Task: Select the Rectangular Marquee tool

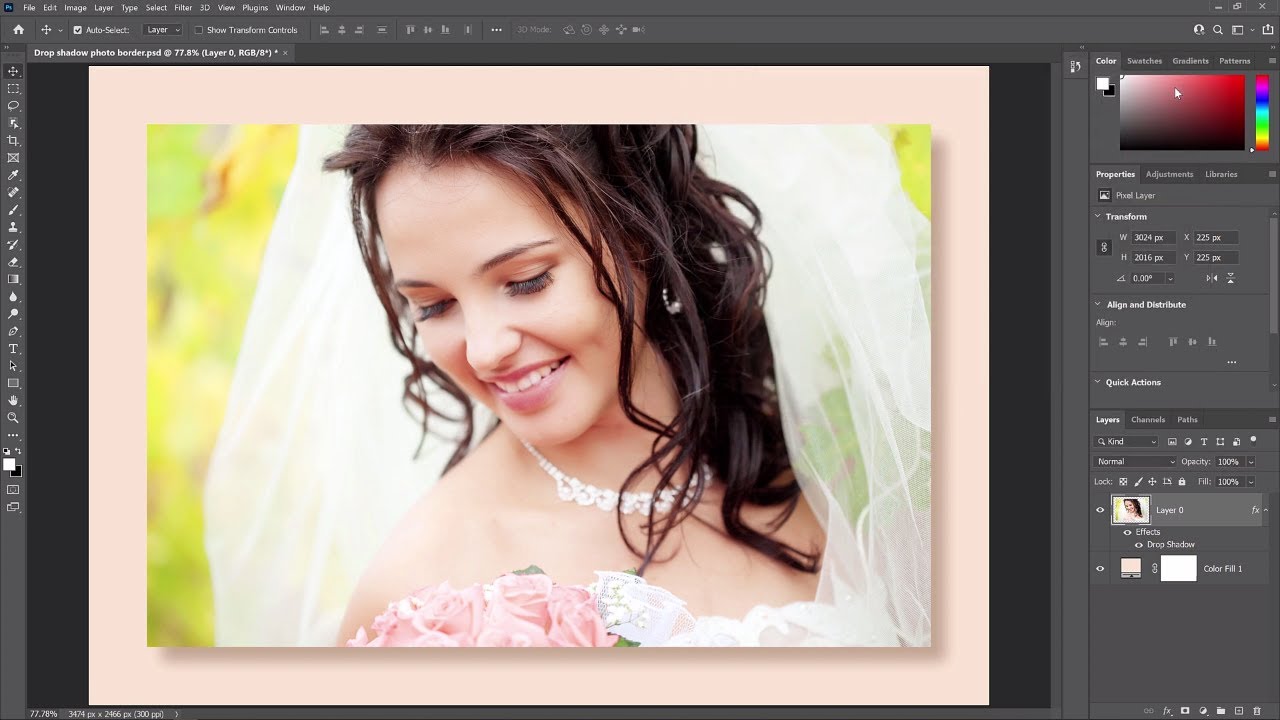Action: coord(13,89)
